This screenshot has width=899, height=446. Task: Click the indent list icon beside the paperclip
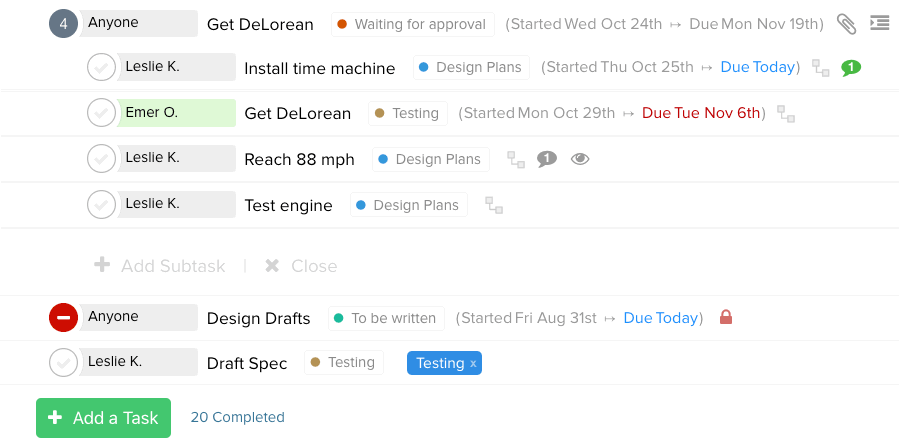coord(880,23)
